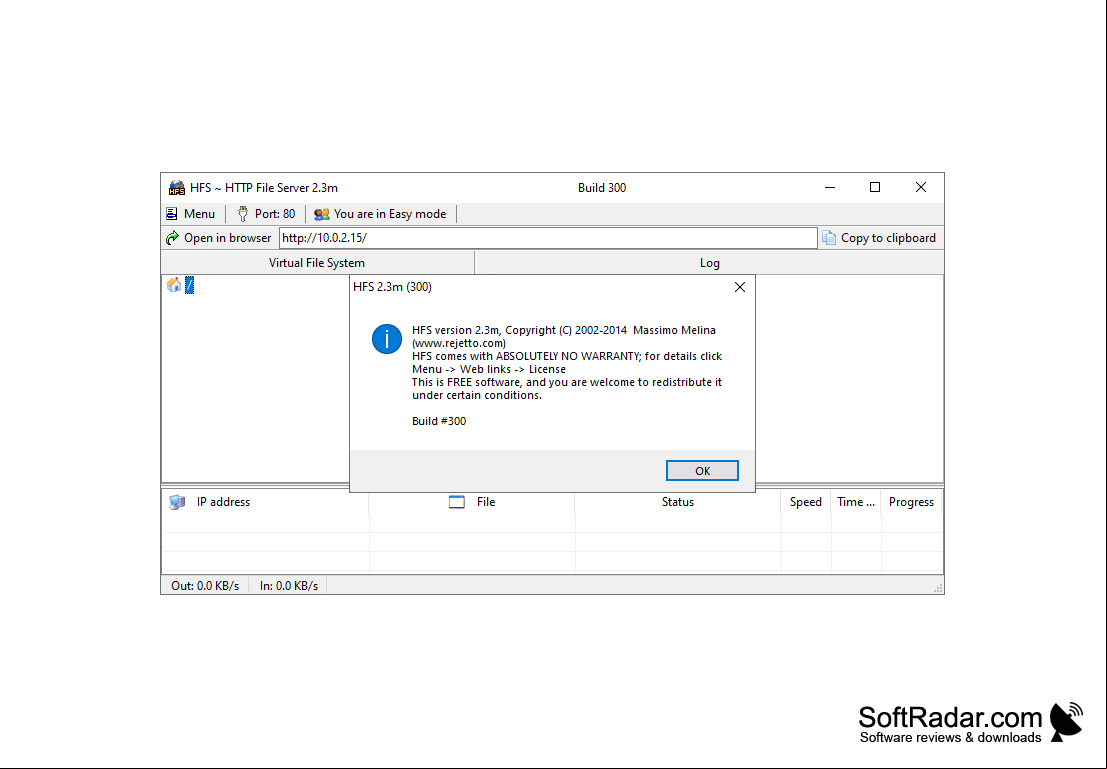Click the http://10.0.2.15/ address field

[548, 238]
